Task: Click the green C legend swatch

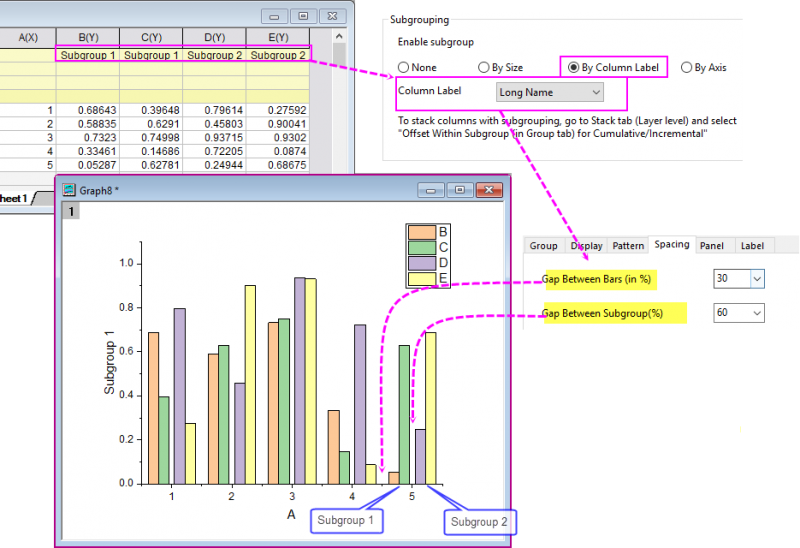Action: coord(422,247)
